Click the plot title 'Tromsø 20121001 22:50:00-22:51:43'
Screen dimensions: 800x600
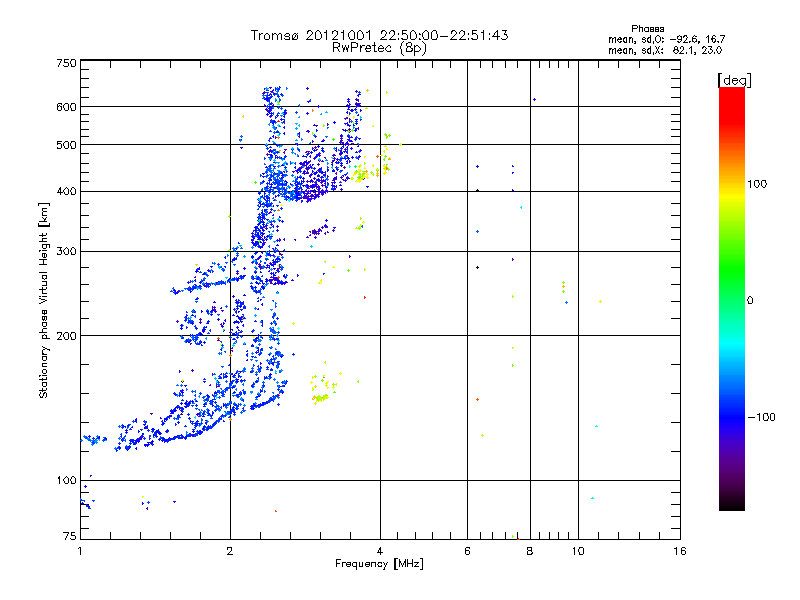tap(380, 35)
